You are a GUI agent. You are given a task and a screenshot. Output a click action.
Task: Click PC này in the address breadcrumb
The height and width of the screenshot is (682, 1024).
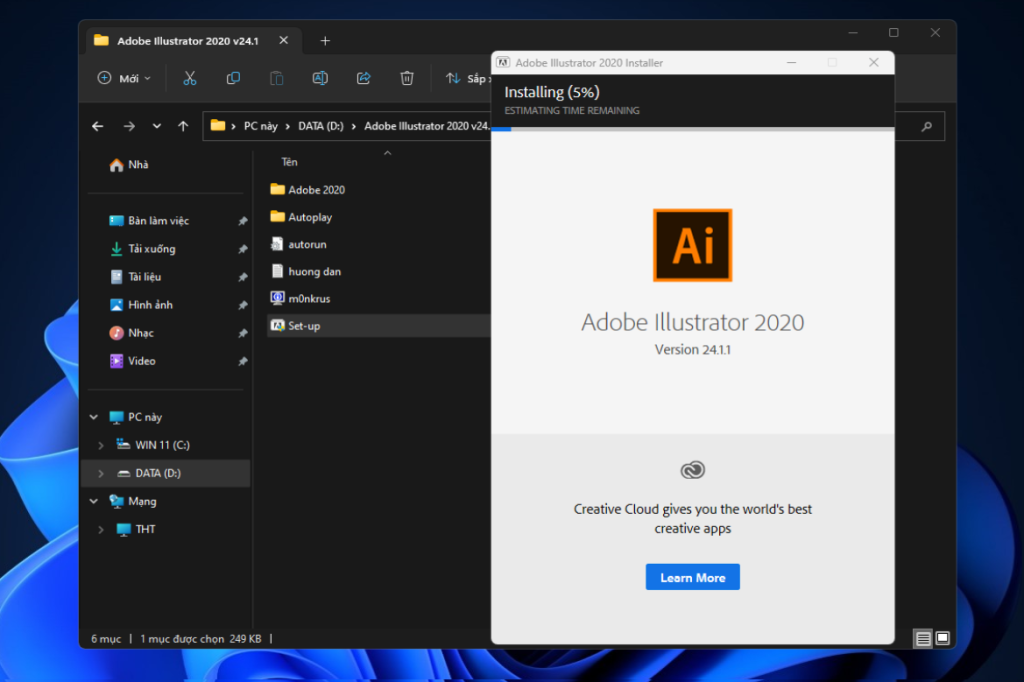point(261,126)
